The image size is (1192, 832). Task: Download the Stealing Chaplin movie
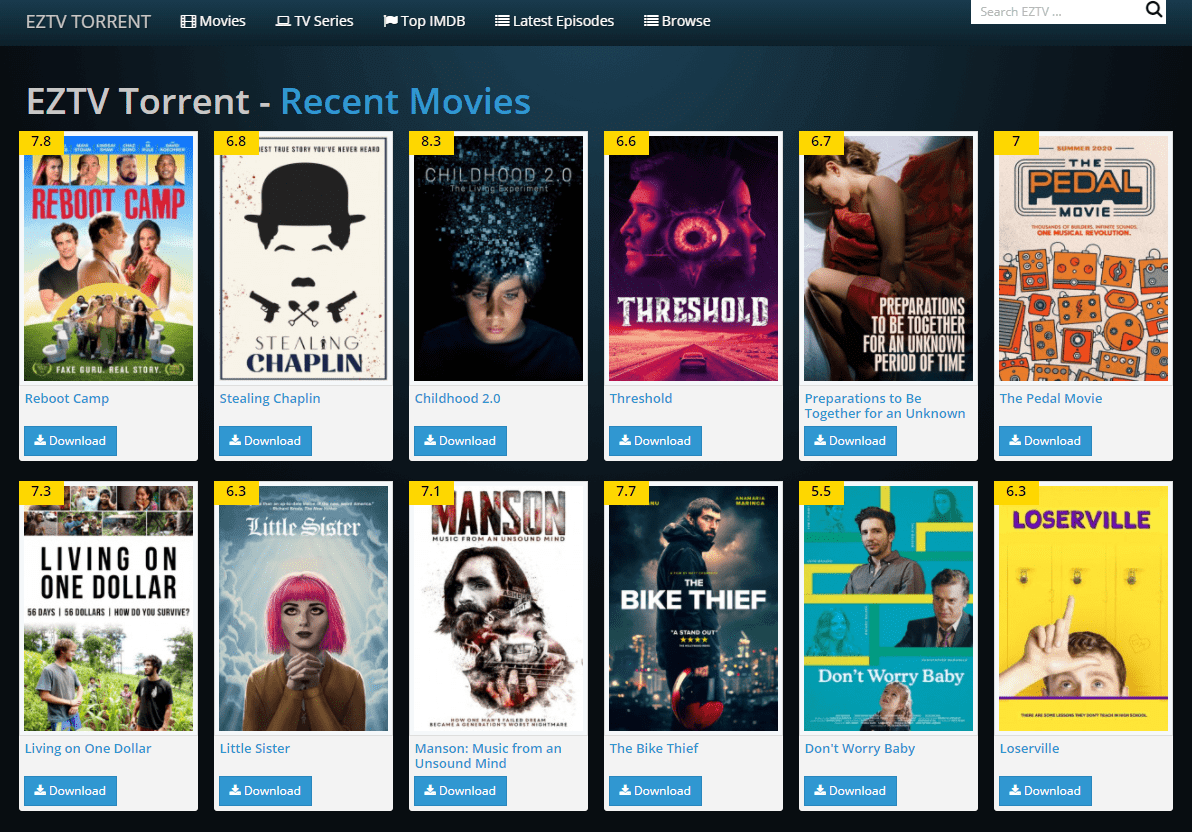tap(265, 441)
